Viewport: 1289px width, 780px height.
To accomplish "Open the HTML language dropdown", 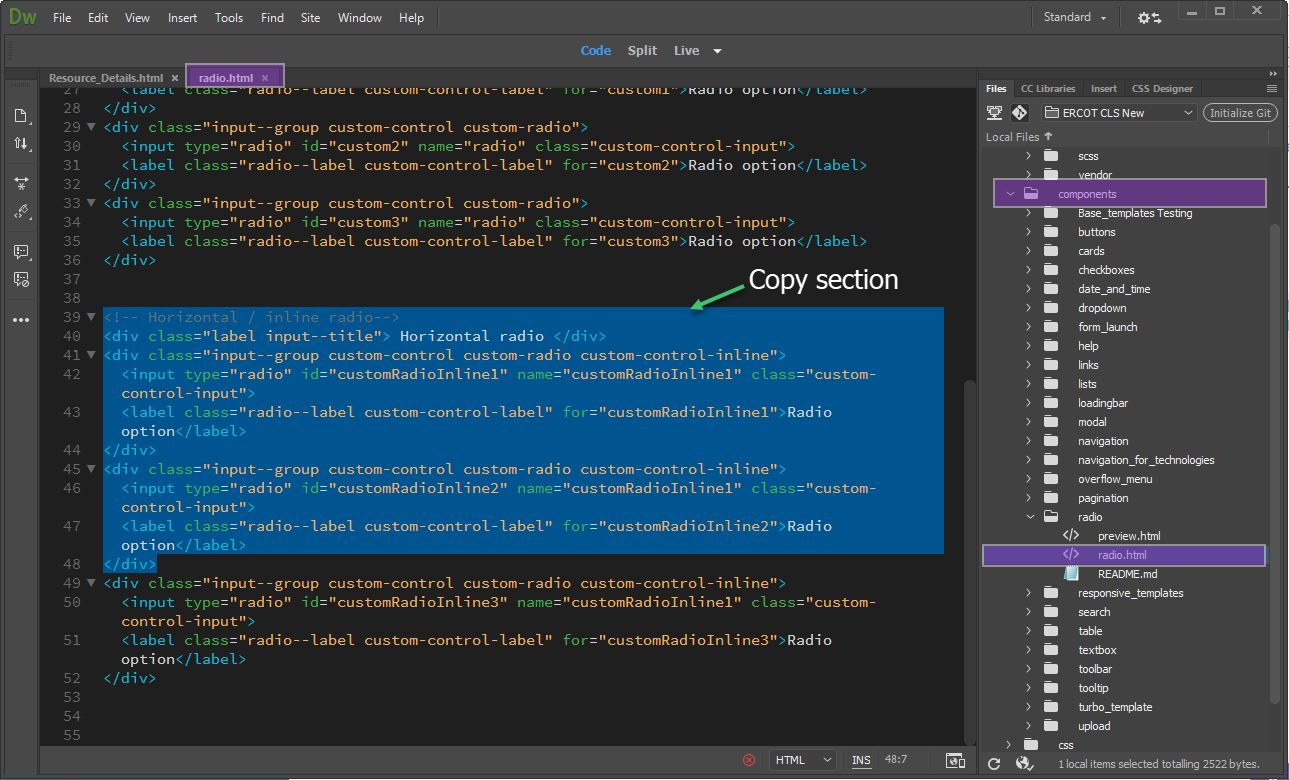I will click(803, 760).
